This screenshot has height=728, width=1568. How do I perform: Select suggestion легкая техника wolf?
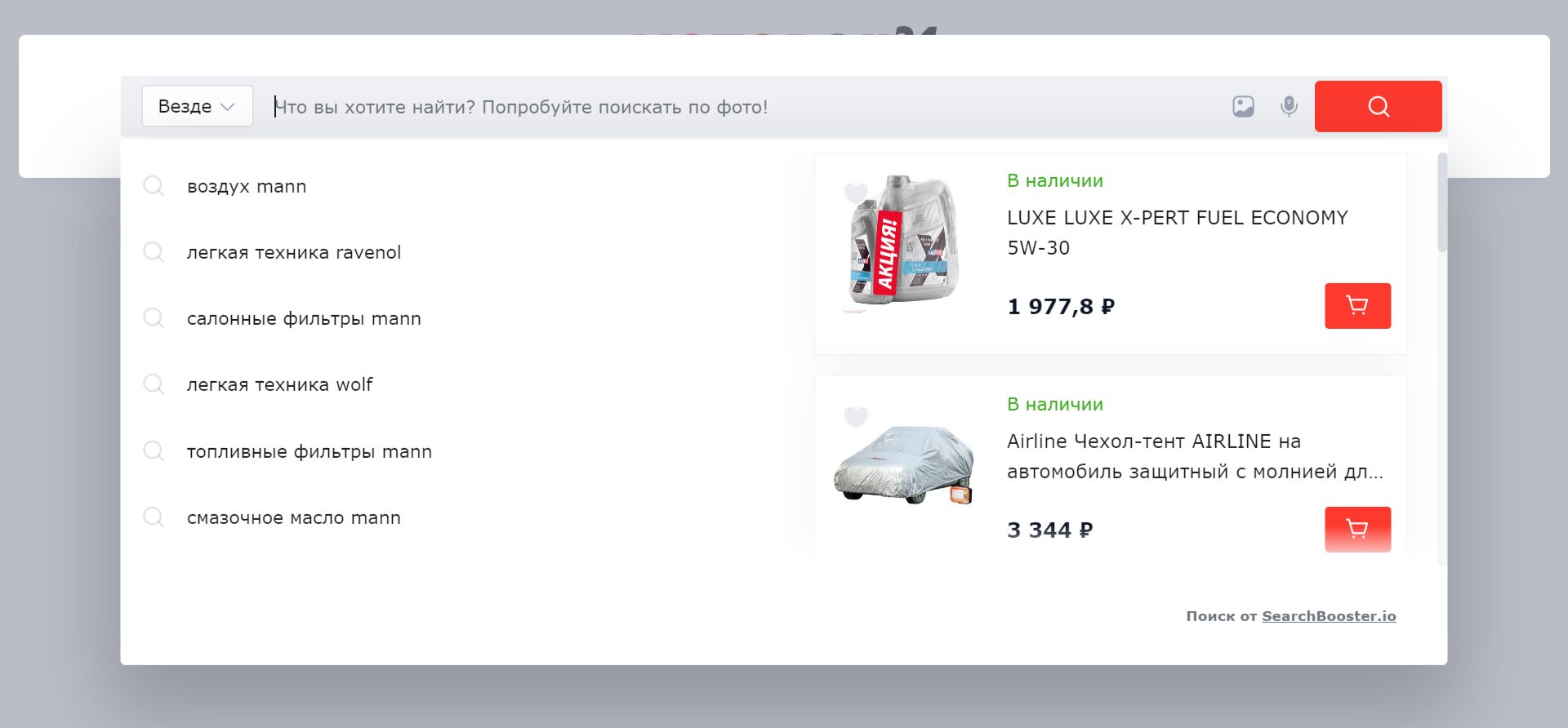[x=279, y=384]
